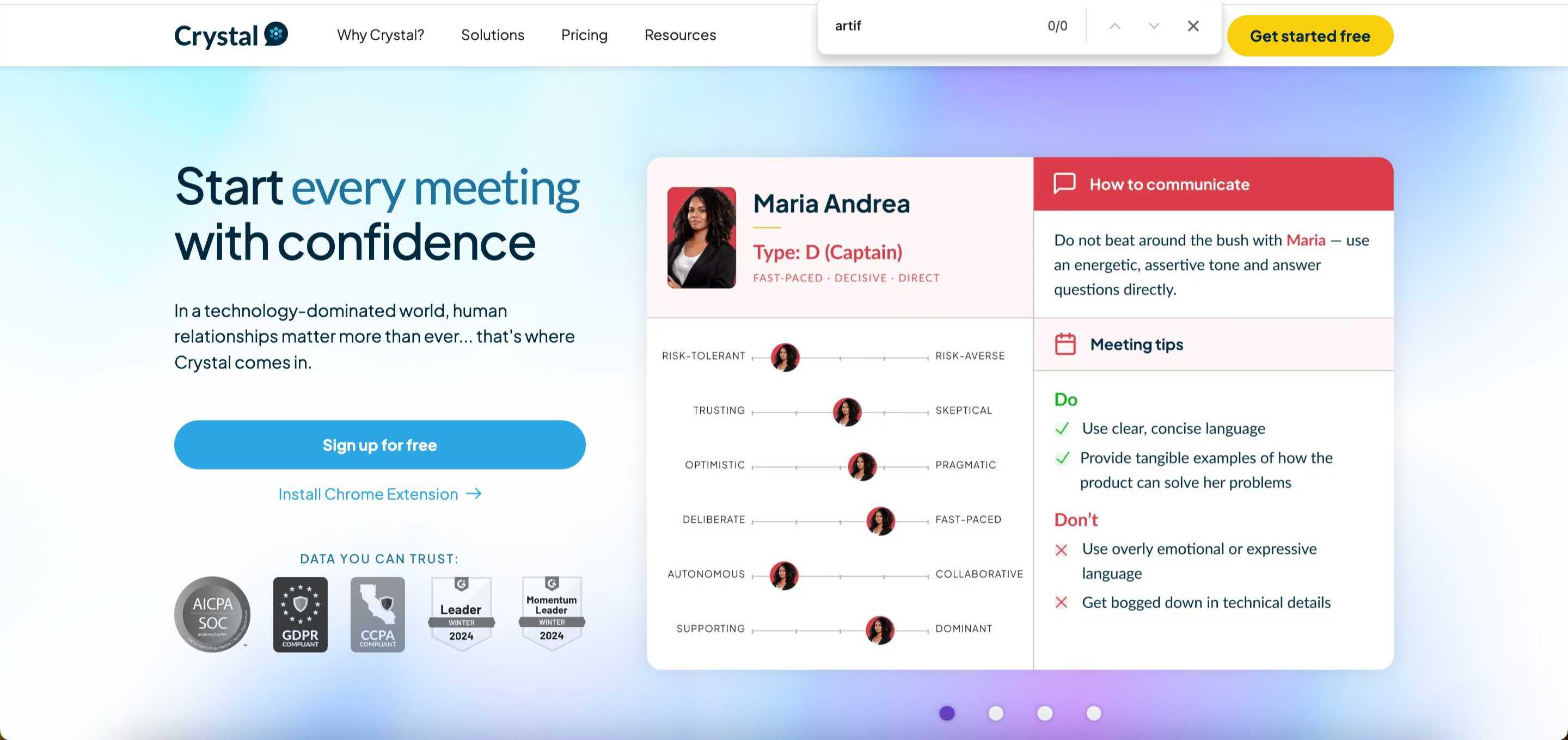Click the Meeting tips heading
The image size is (1568, 740).
click(x=1136, y=344)
